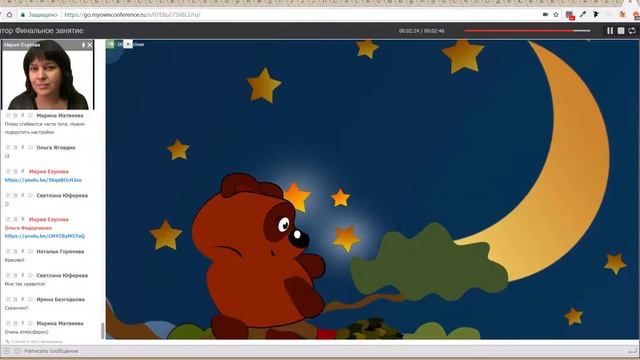Seek on the red playback progress bar
Image resolution: width=640 pixels, height=360 pixels.
click(527, 31)
